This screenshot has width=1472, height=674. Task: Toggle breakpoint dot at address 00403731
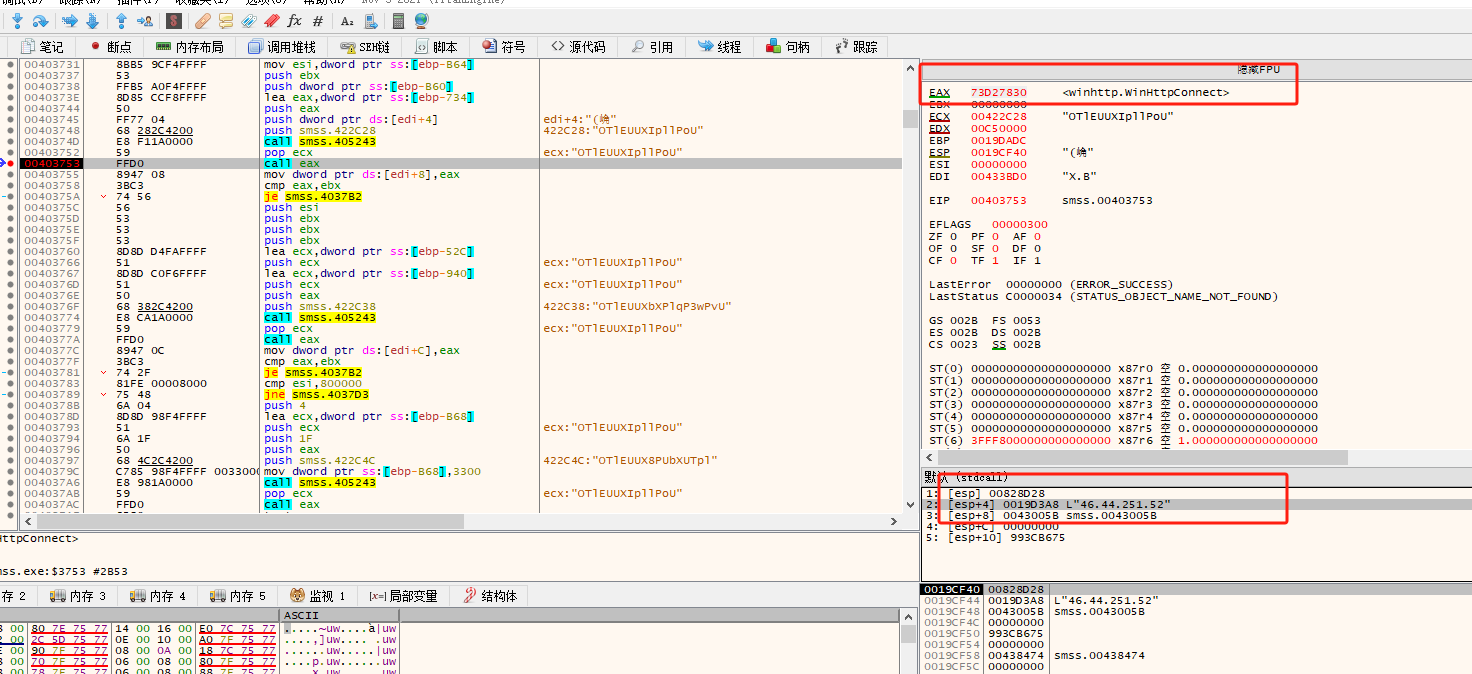[10, 64]
